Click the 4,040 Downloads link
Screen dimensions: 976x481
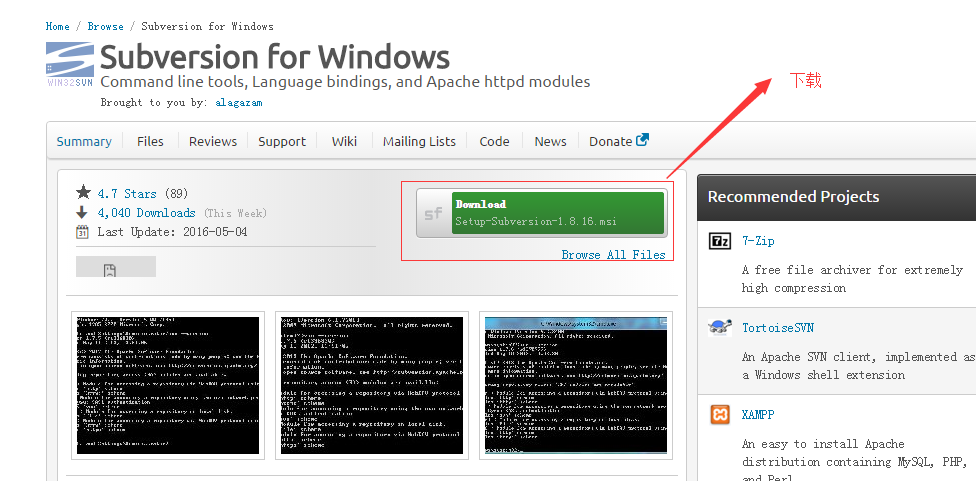(146, 213)
